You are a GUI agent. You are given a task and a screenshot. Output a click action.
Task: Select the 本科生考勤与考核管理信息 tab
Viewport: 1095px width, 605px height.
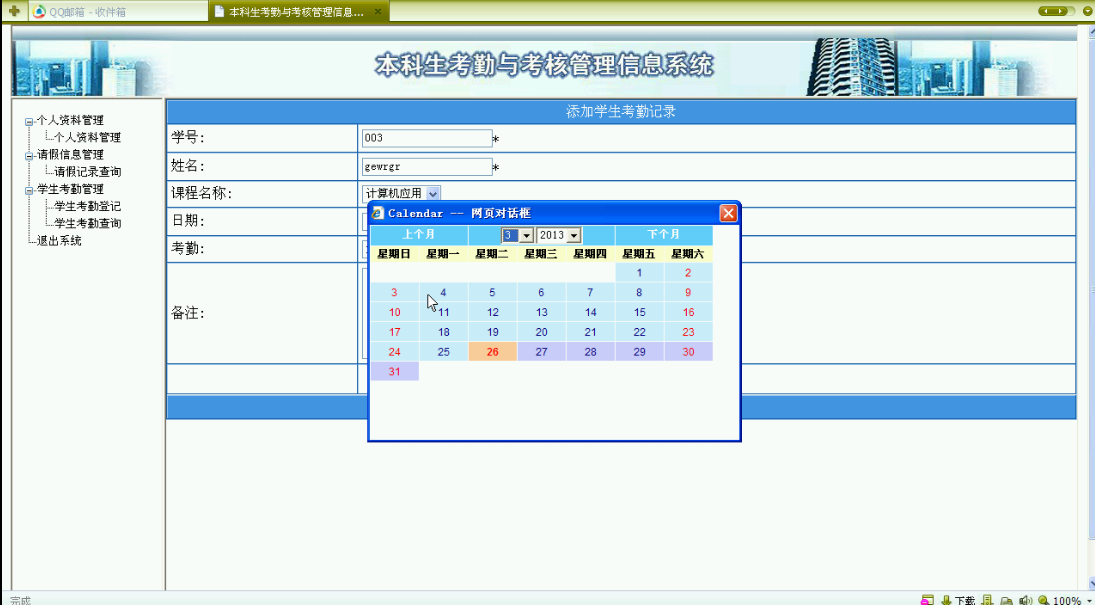click(x=299, y=11)
